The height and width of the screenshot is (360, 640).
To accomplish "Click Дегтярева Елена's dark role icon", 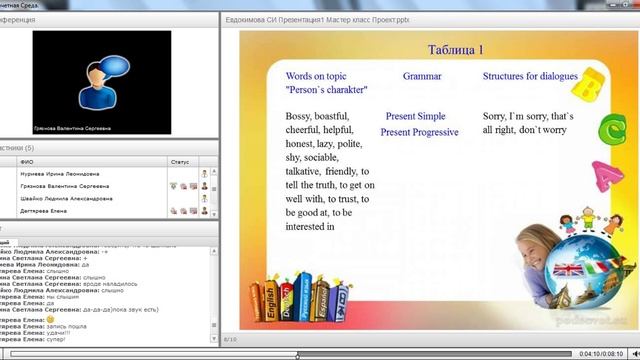I will coord(204,211).
